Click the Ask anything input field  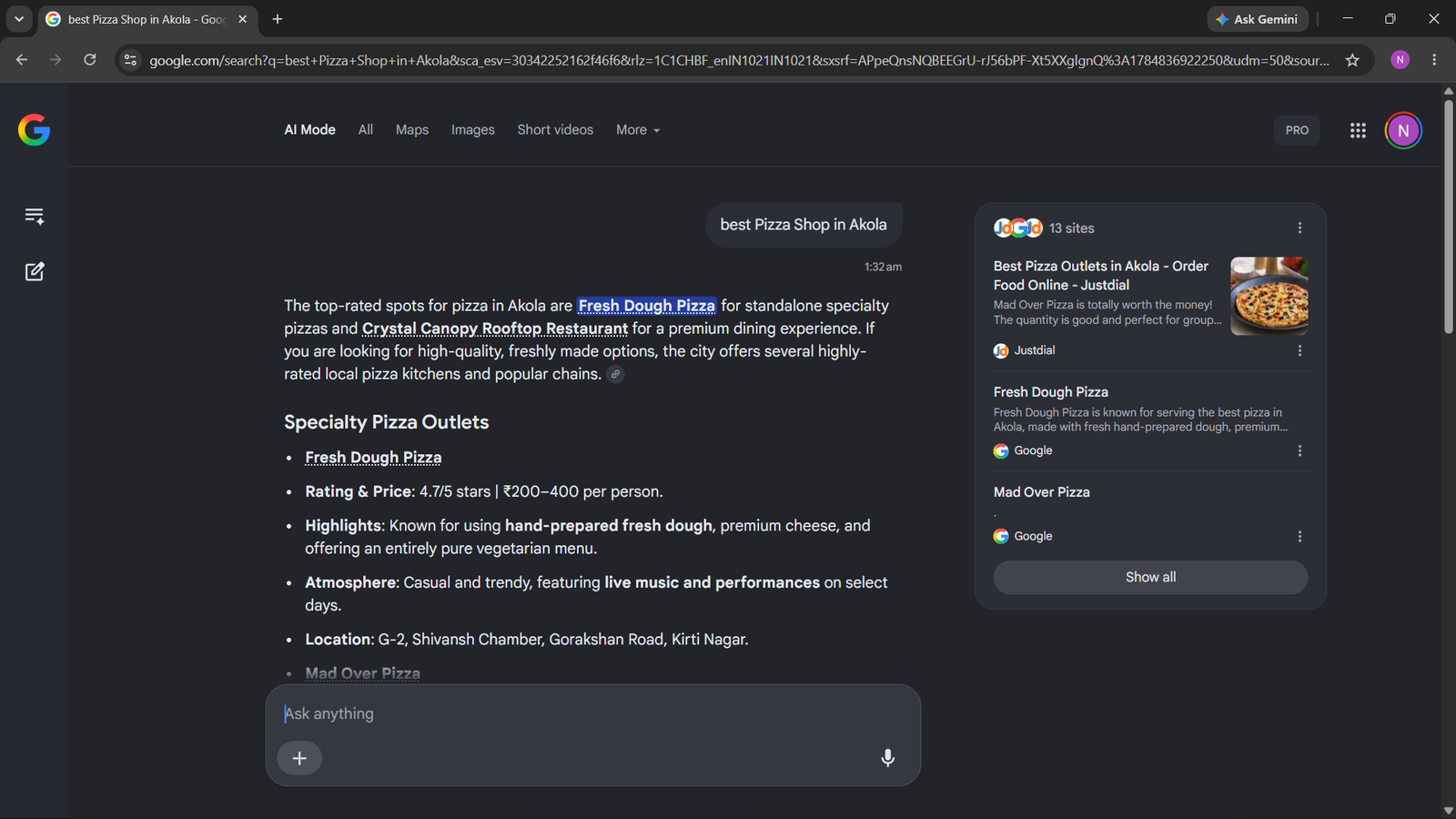click(x=592, y=713)
